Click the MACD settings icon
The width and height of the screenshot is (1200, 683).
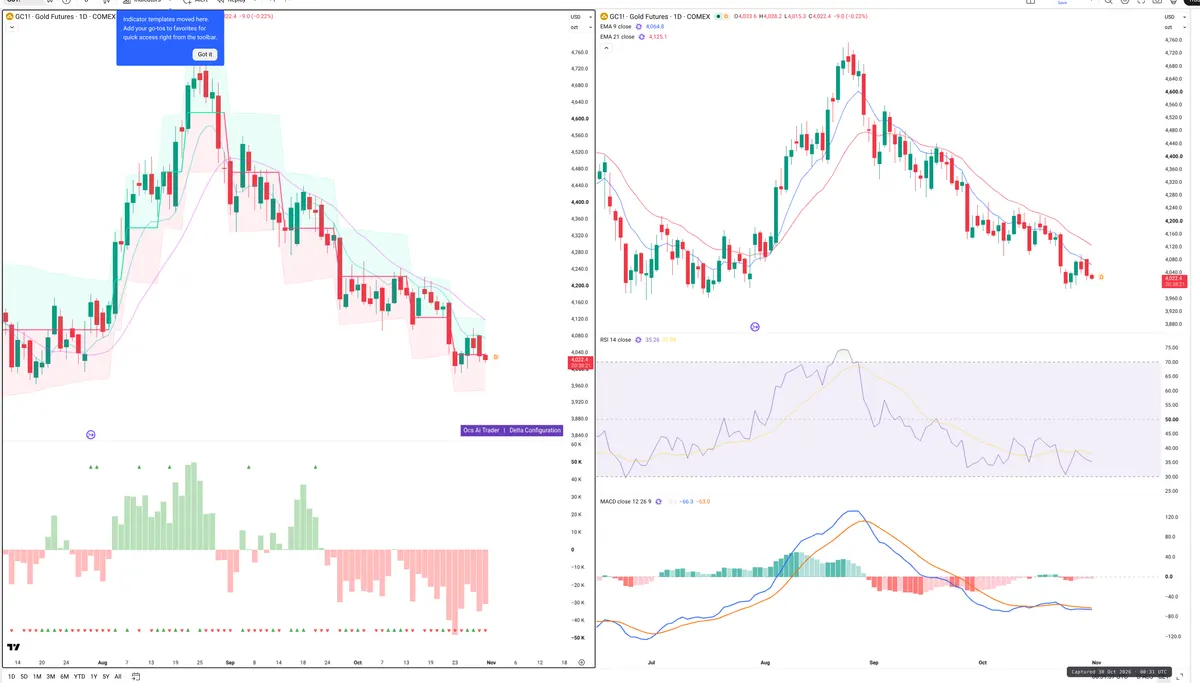click(x=658, y=501)
